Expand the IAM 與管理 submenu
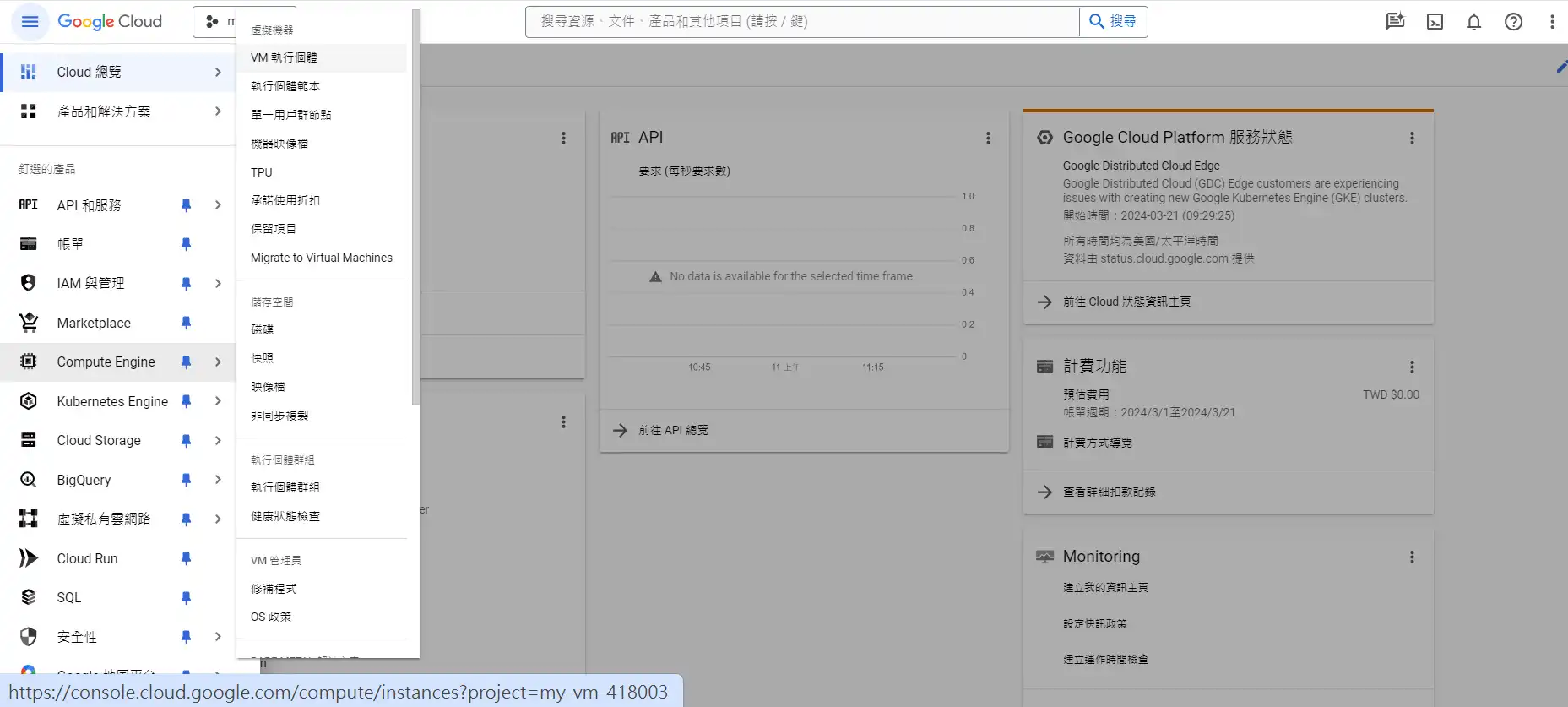Screen dimensions: 1568x707 (218, 284)
